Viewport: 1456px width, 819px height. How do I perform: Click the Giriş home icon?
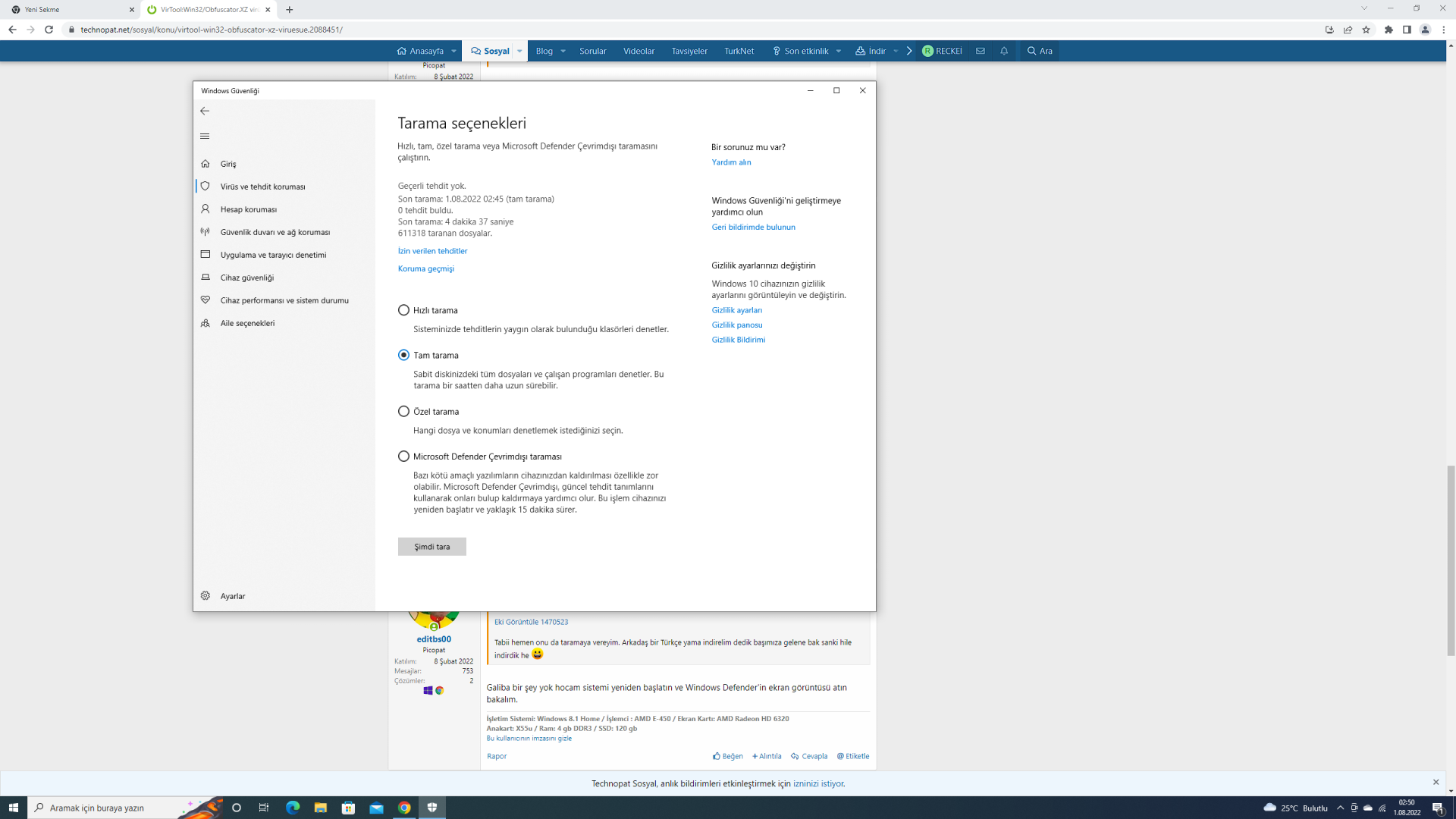click(x=206, y=164)
